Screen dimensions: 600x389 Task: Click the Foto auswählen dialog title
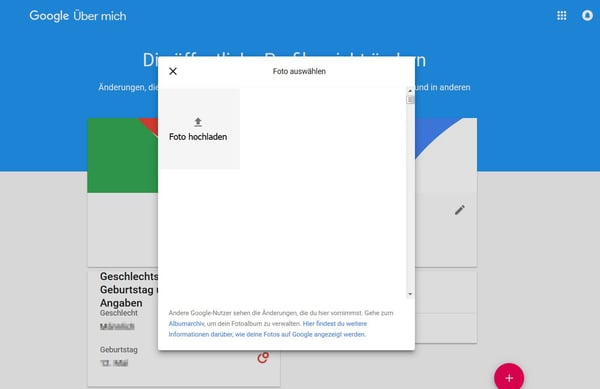(299, 72)
